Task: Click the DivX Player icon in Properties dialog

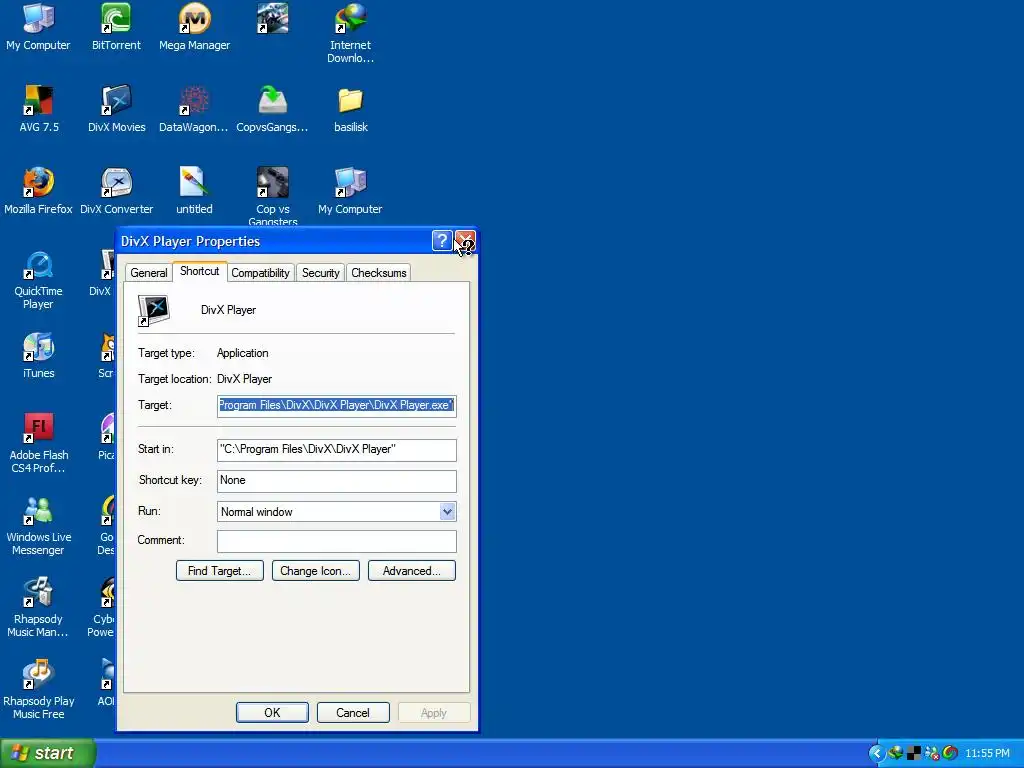Action: point(154,310)
